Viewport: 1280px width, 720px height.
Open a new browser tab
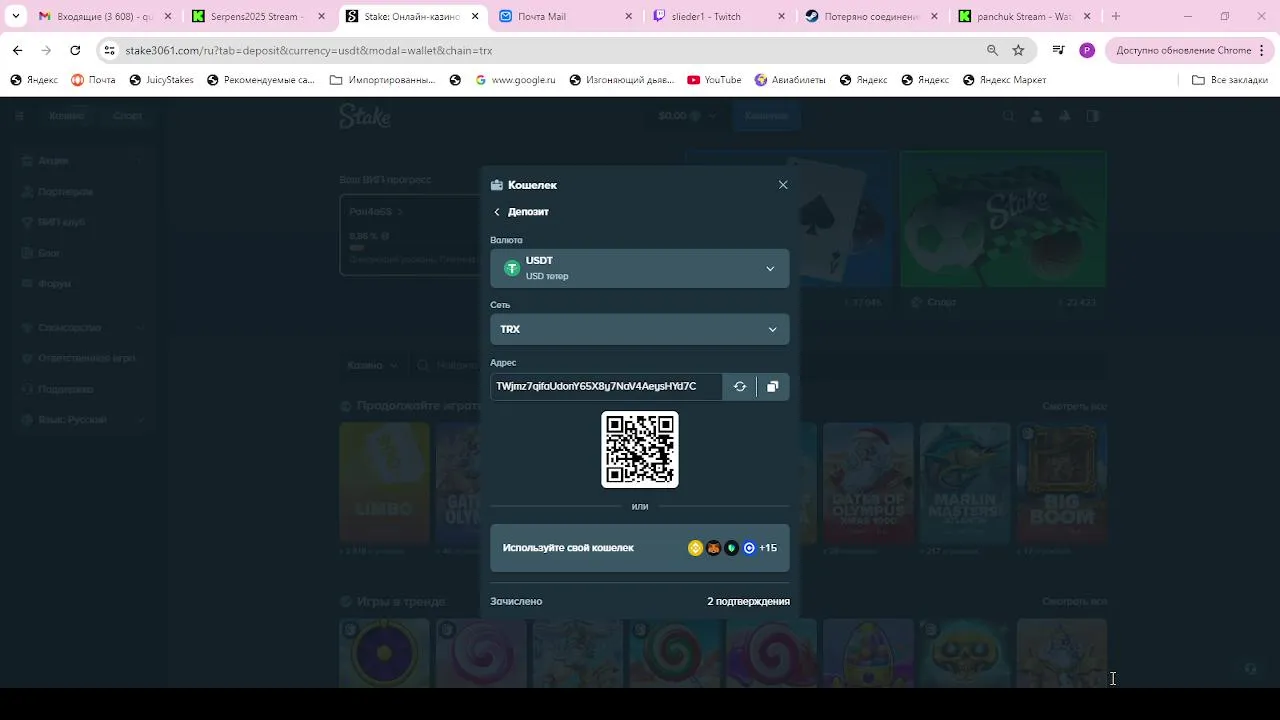click(x=1116, y=16)
